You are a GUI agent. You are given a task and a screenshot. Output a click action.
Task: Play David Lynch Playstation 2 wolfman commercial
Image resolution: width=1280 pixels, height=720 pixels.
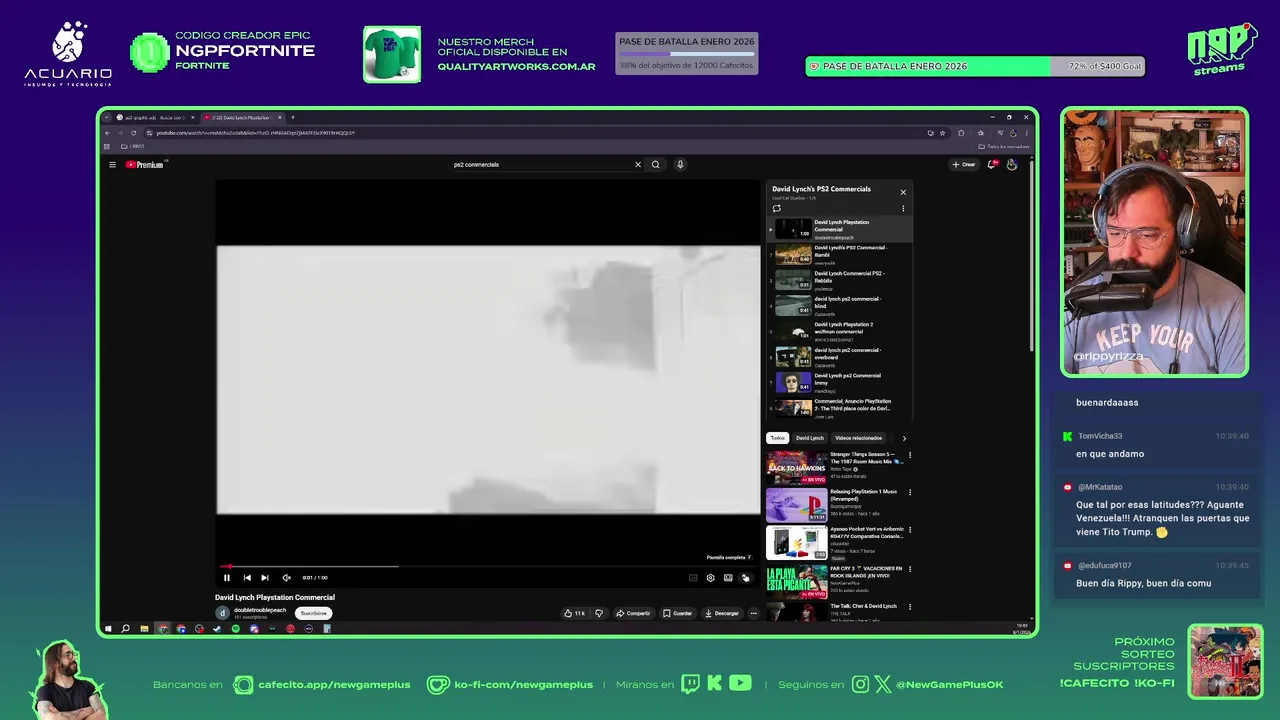point(839,332)
